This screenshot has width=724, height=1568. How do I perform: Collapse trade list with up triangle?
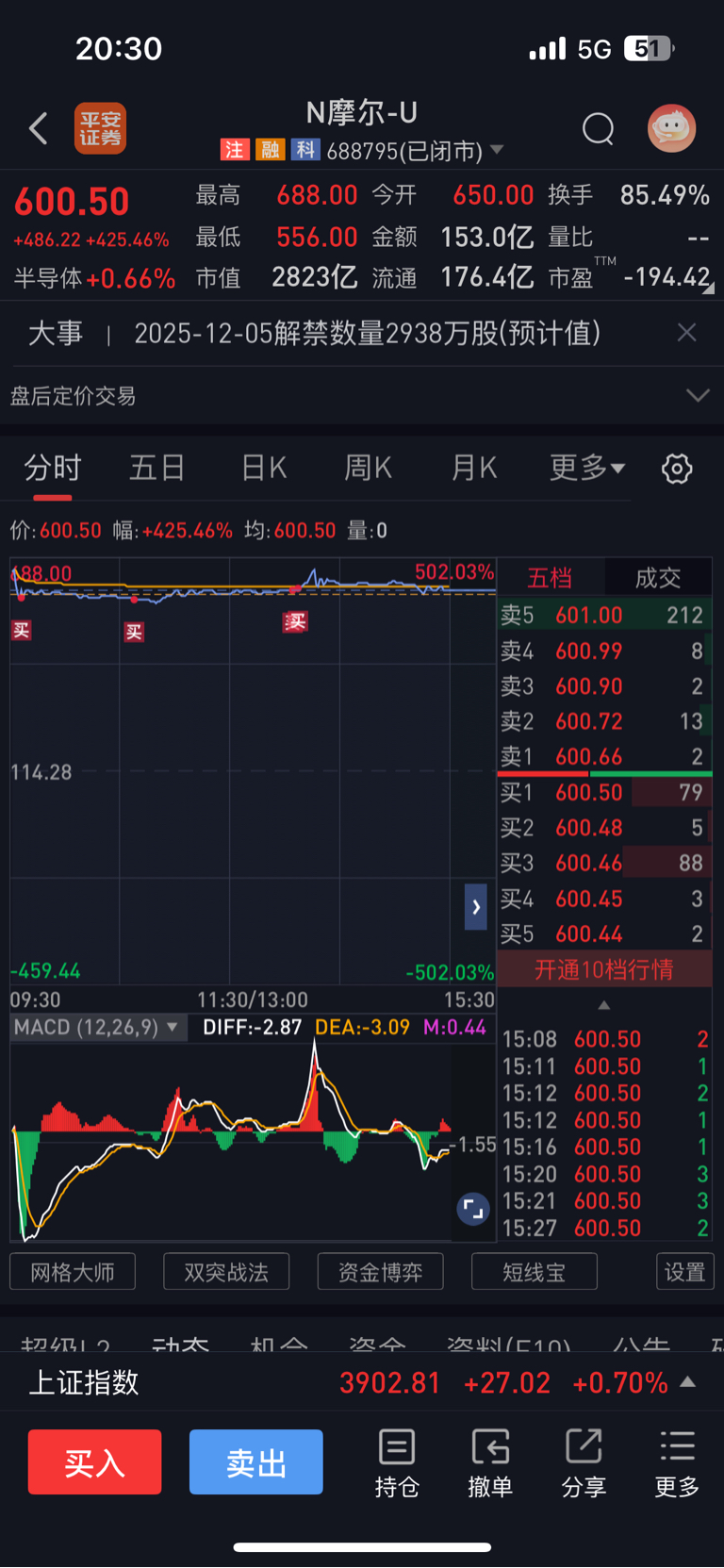coord(604,1005)
